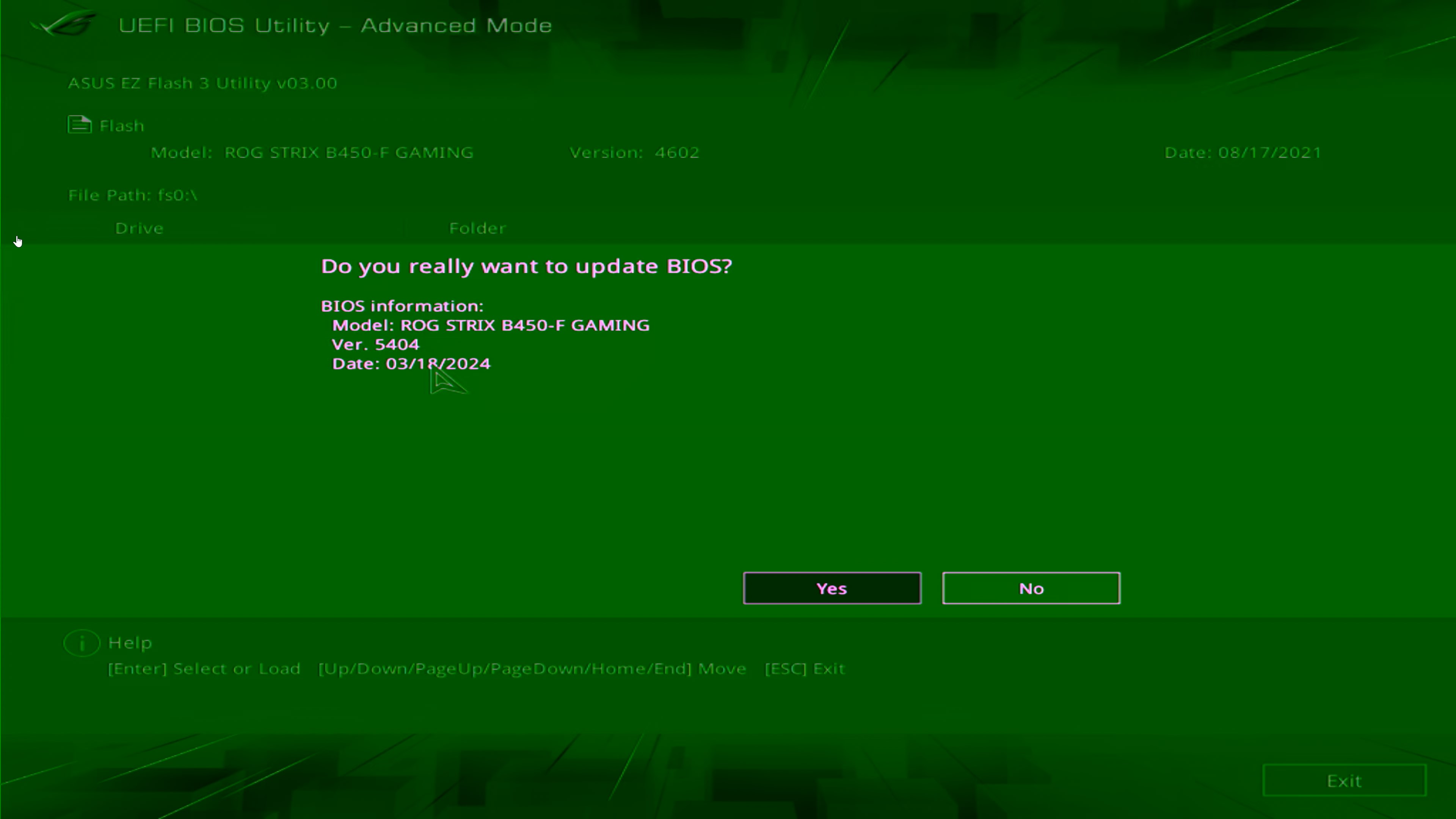Click the Flash file icon

click(80, 124)
